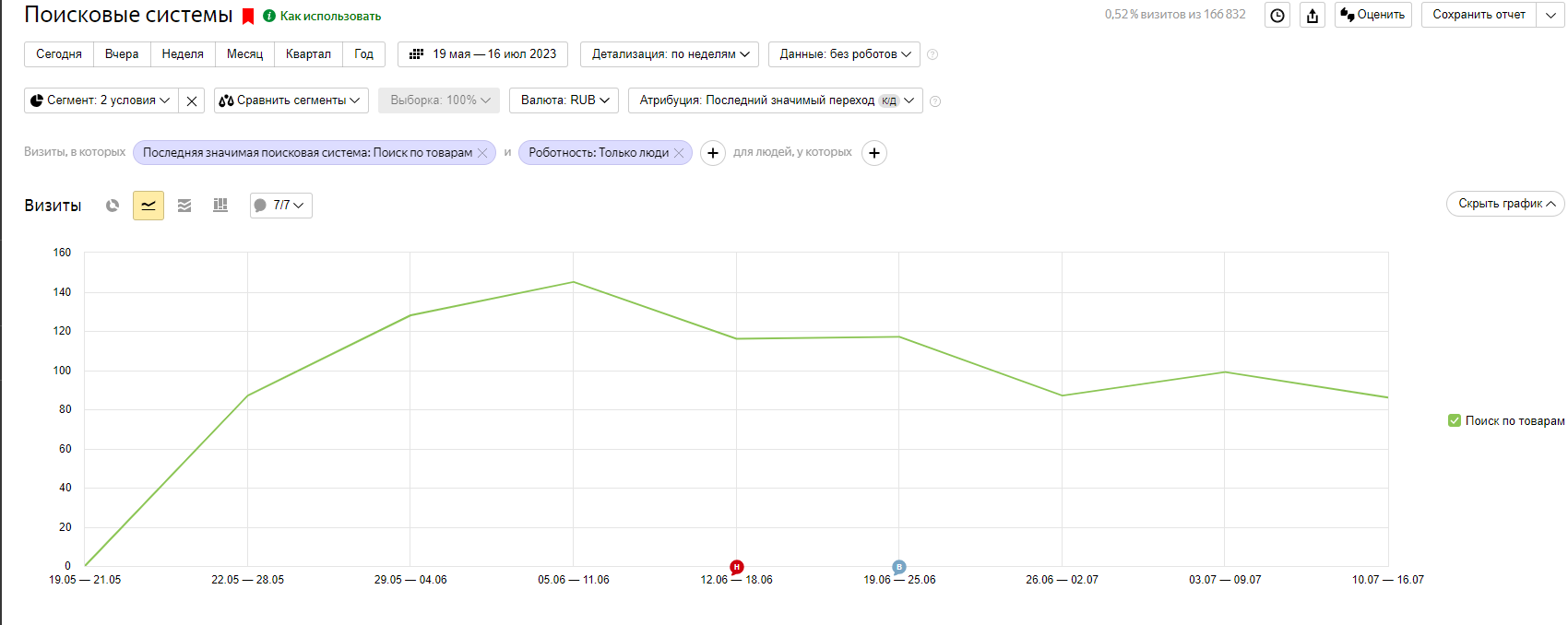
Task: Select the line chart view icon
Action: (148, 206)
